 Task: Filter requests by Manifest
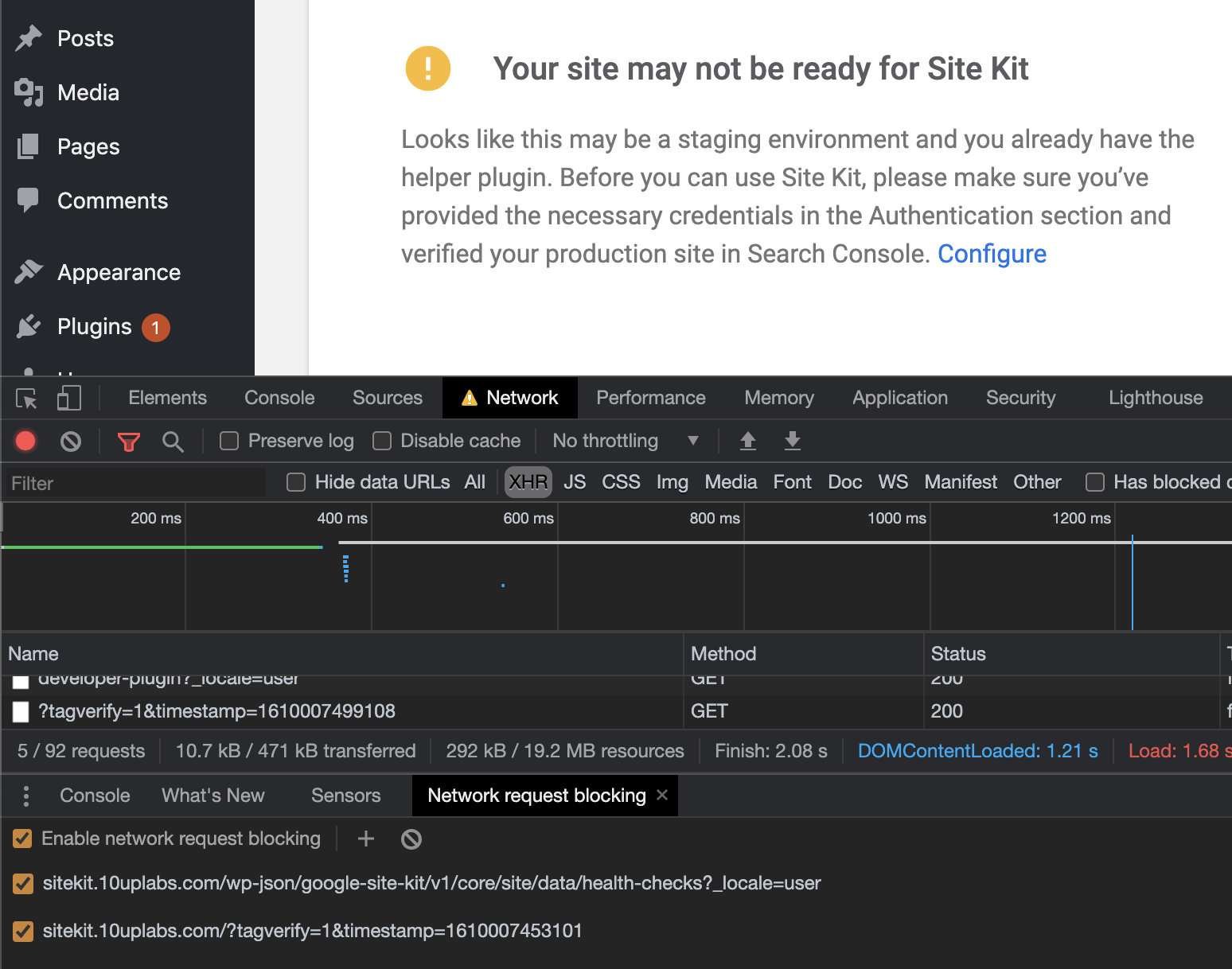[961, 482]
